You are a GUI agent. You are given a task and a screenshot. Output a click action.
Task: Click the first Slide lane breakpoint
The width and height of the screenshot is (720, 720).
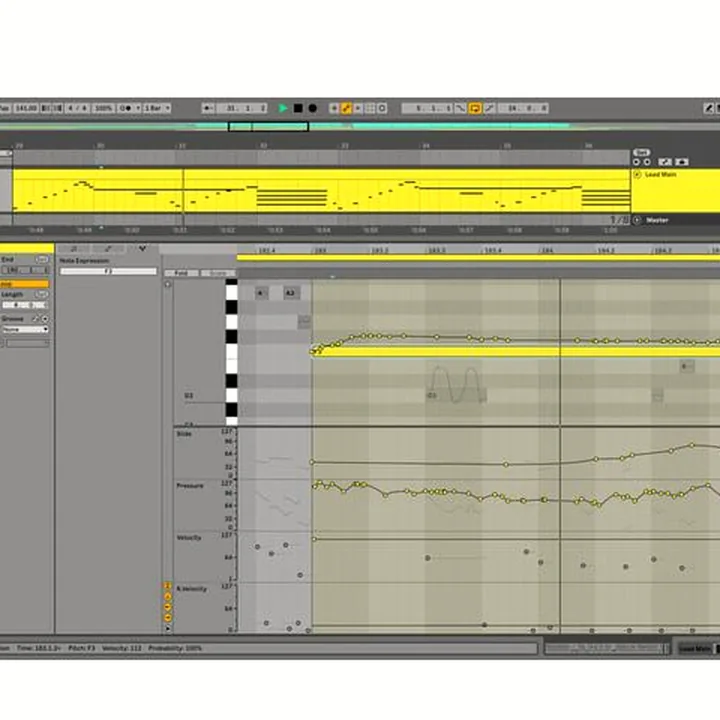click(x=312, y=462)
